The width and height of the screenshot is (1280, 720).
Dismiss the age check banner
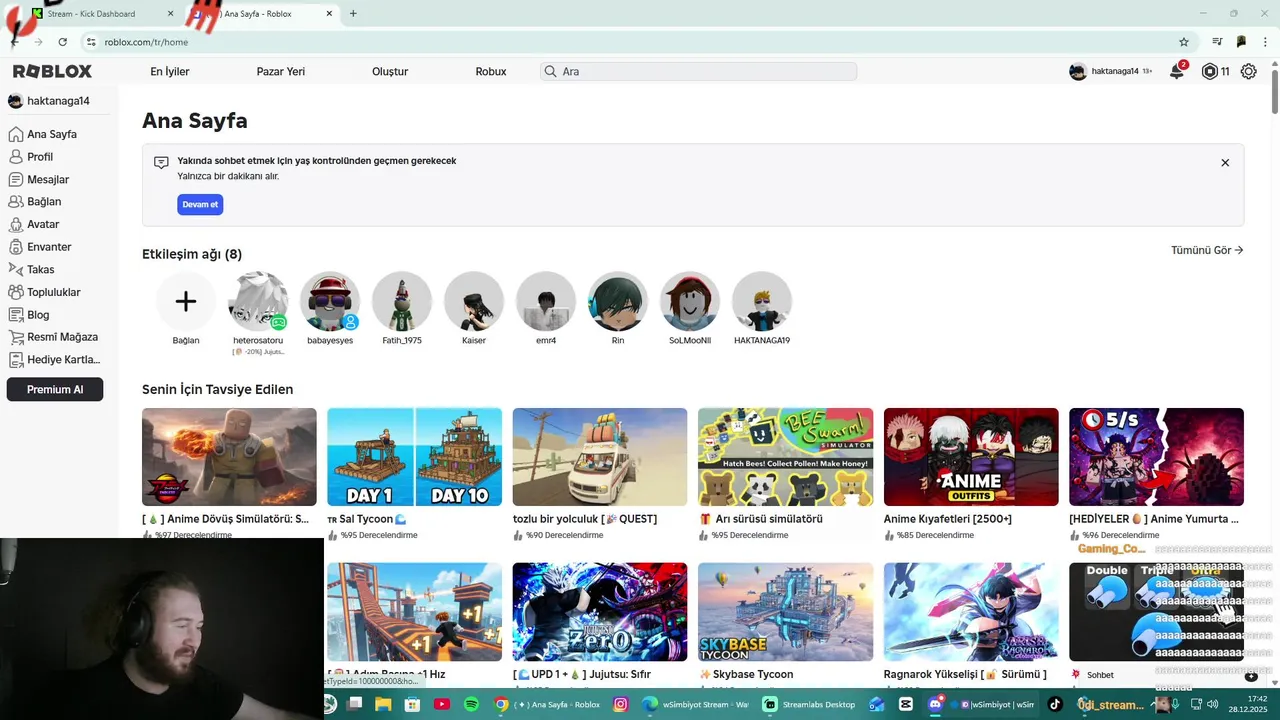[1225, 162]
